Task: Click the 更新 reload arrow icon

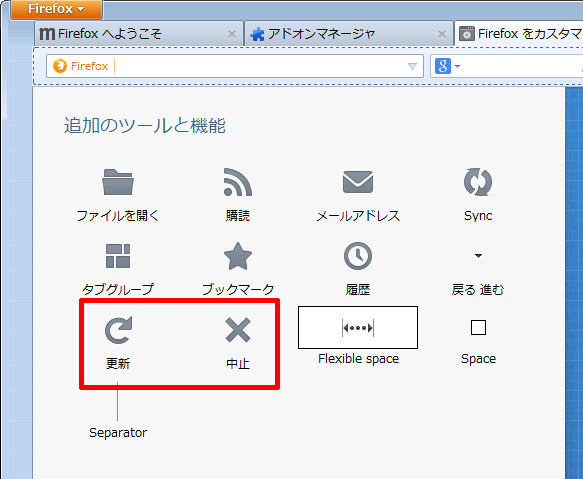Action: click(x=118, y=330)
